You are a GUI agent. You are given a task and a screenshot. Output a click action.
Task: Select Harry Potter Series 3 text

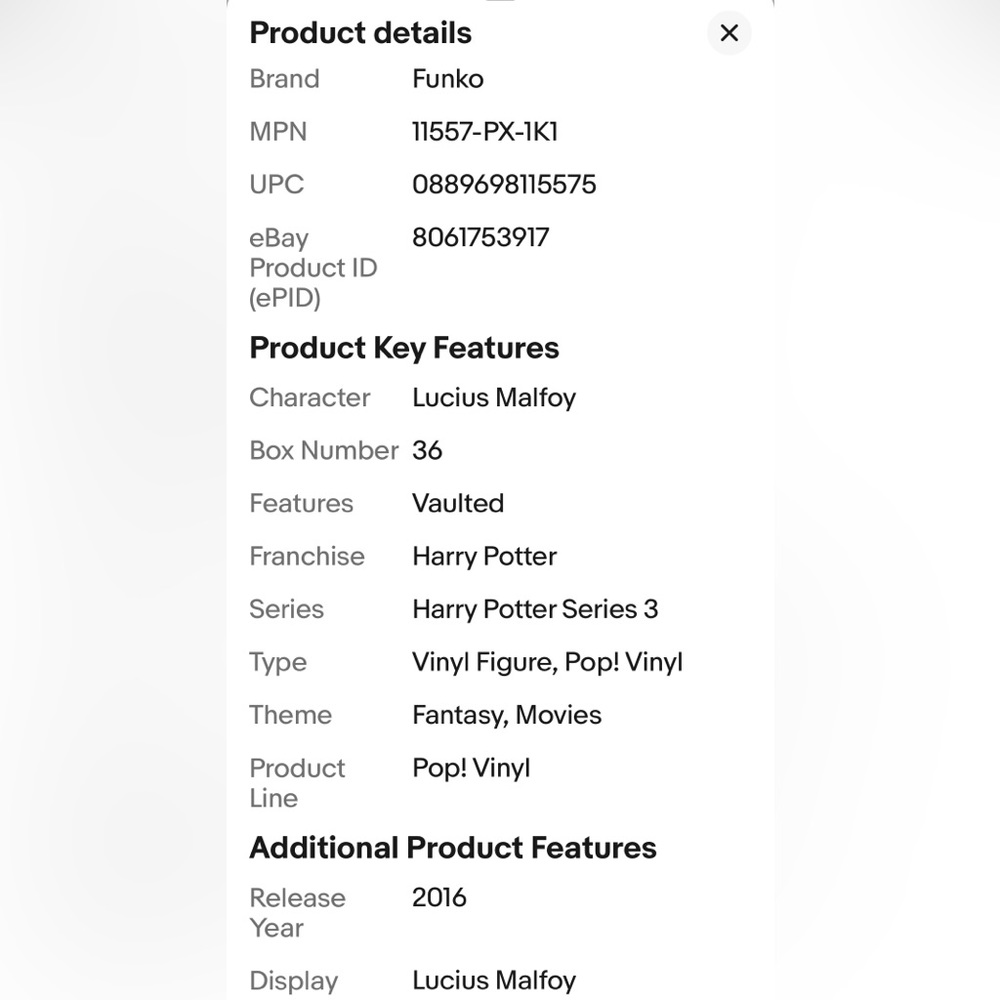point(535,610)
